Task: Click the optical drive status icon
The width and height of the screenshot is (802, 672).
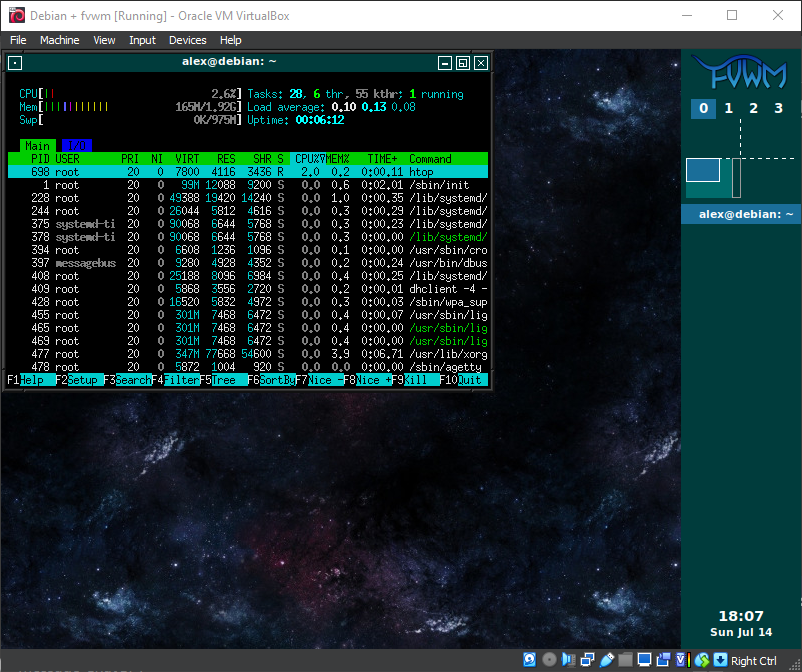Action: 549,660
